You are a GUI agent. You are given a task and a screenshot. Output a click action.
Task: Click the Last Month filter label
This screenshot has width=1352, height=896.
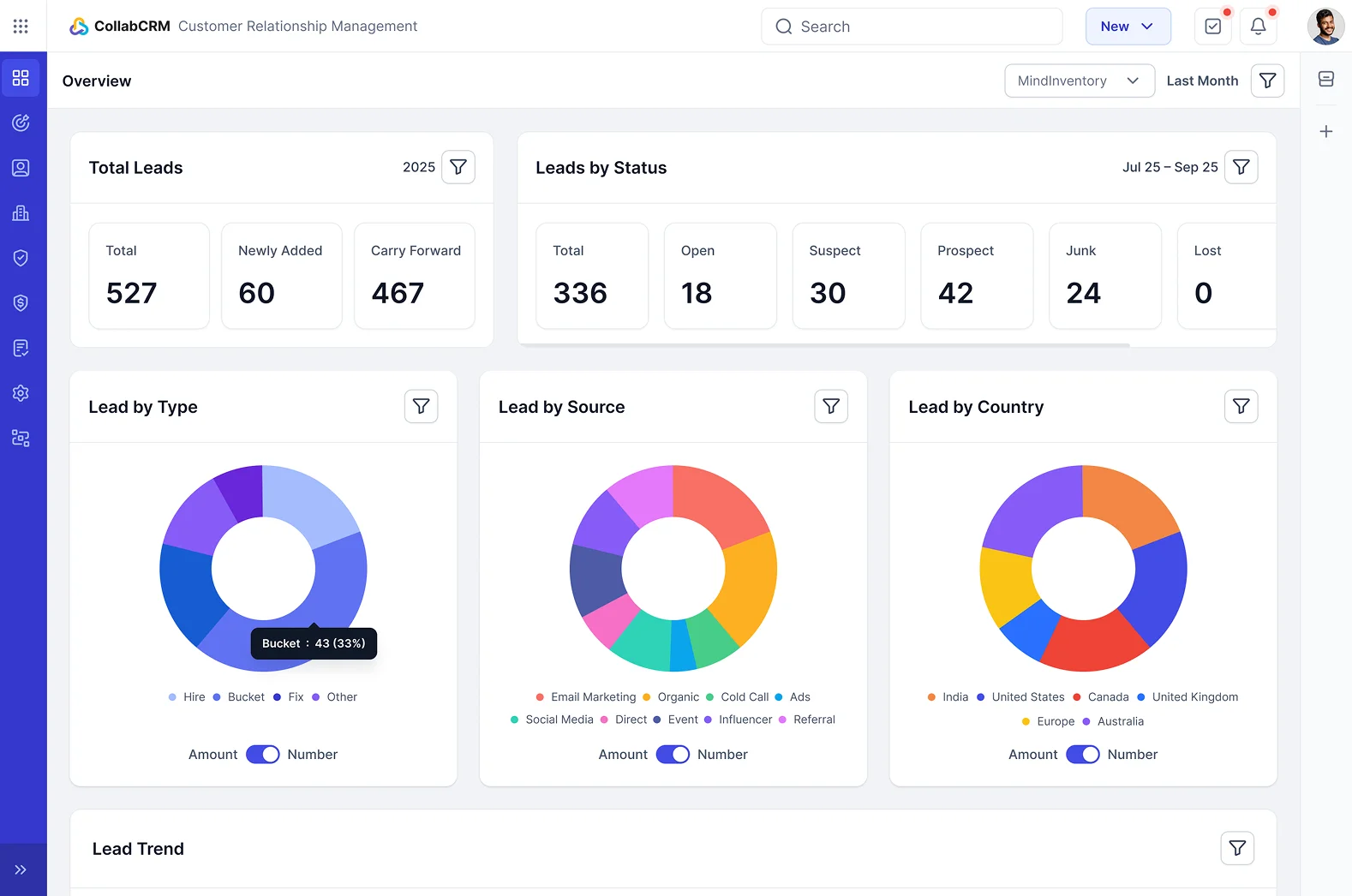(1201, 81)
